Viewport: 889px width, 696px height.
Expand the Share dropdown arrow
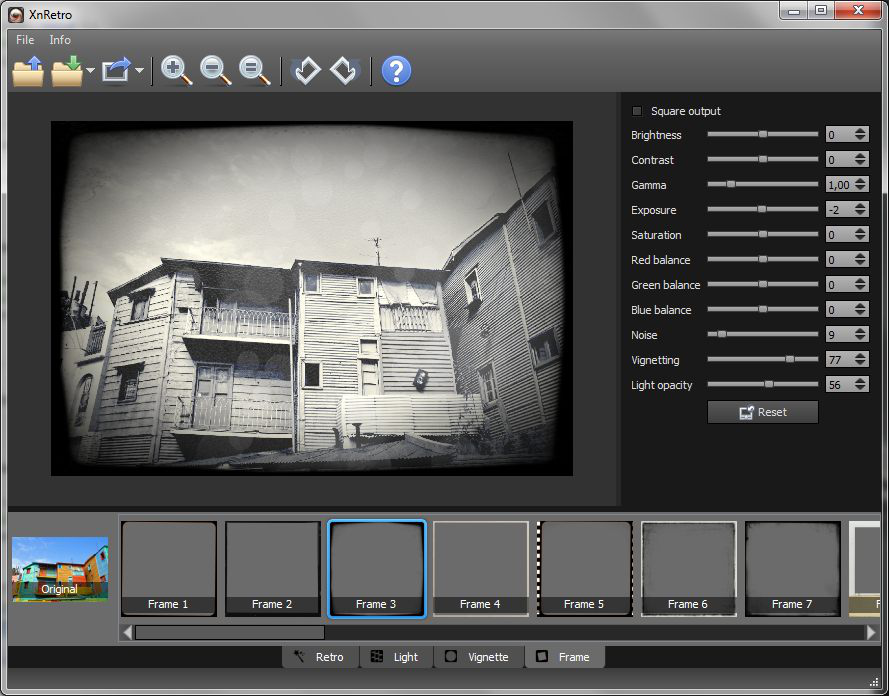[139, 71]
